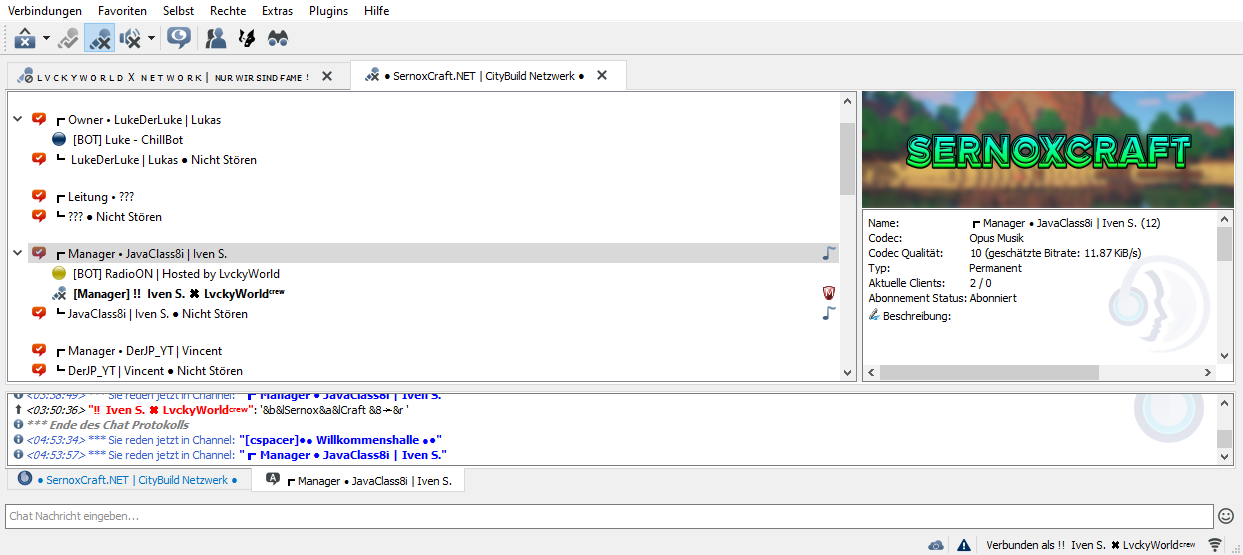The height and width of the screenshot is (555, 1243).
Task: Click the connection signal icon in the status bar
Action: coord(1216,545)
